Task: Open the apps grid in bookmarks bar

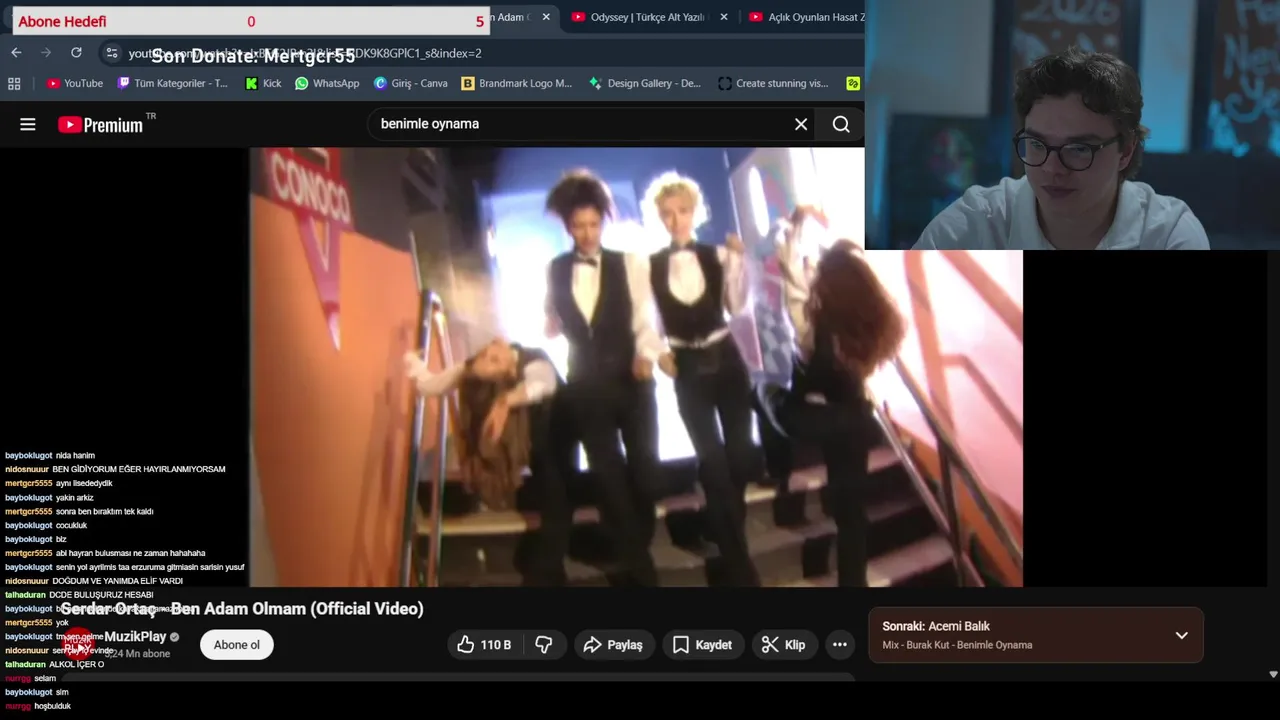Action: point(14,84)
